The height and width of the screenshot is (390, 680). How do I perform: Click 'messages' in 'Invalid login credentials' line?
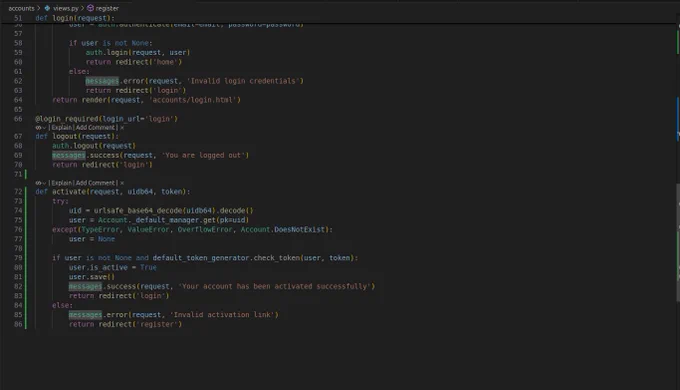102,81
